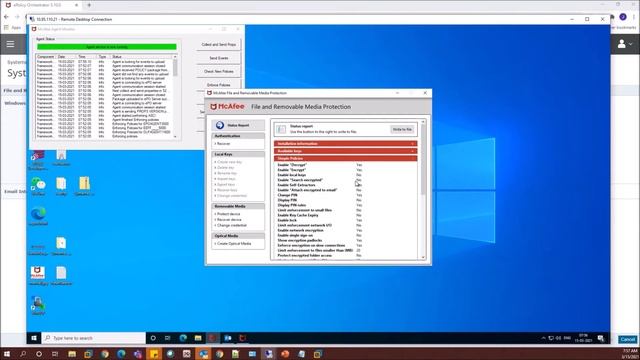Image resolution: width=640 pixels, height=360 pixels.
Task: Open Change credential under Removable Media
Action: point(231,225)
